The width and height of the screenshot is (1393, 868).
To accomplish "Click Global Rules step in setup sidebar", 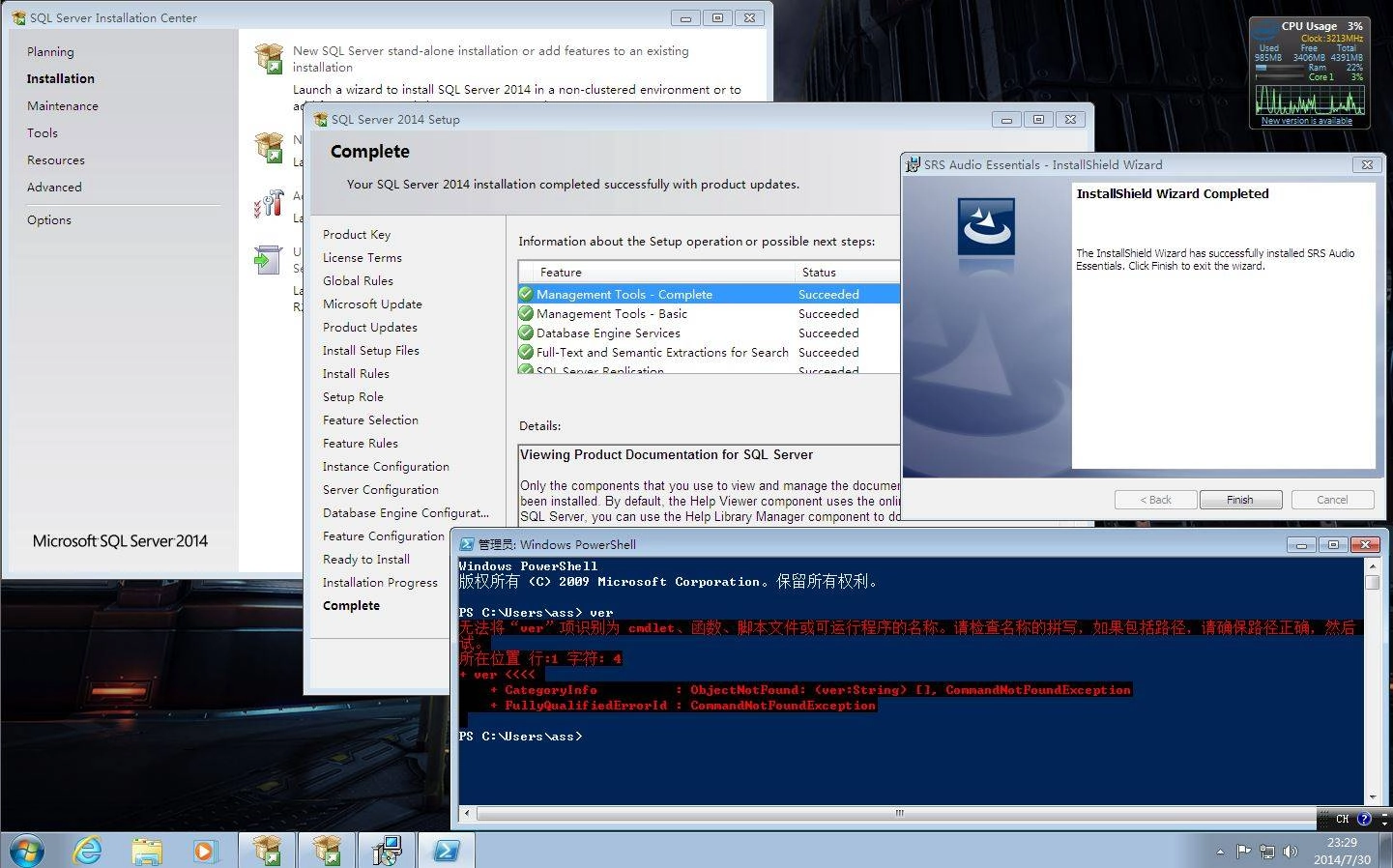I will [x=358, y=281].
